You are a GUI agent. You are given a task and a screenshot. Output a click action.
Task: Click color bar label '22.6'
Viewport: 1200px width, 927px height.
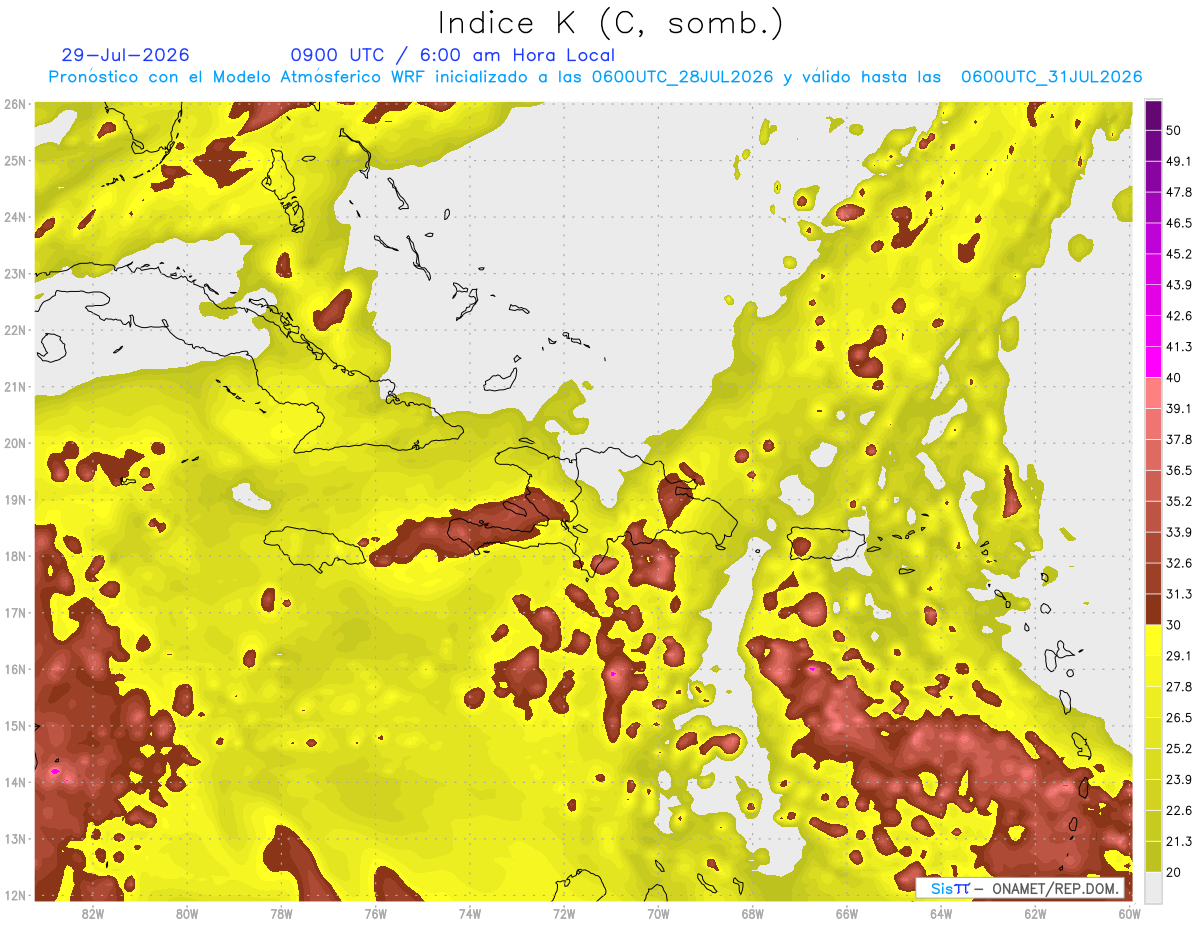click(x=1178, y=811)
